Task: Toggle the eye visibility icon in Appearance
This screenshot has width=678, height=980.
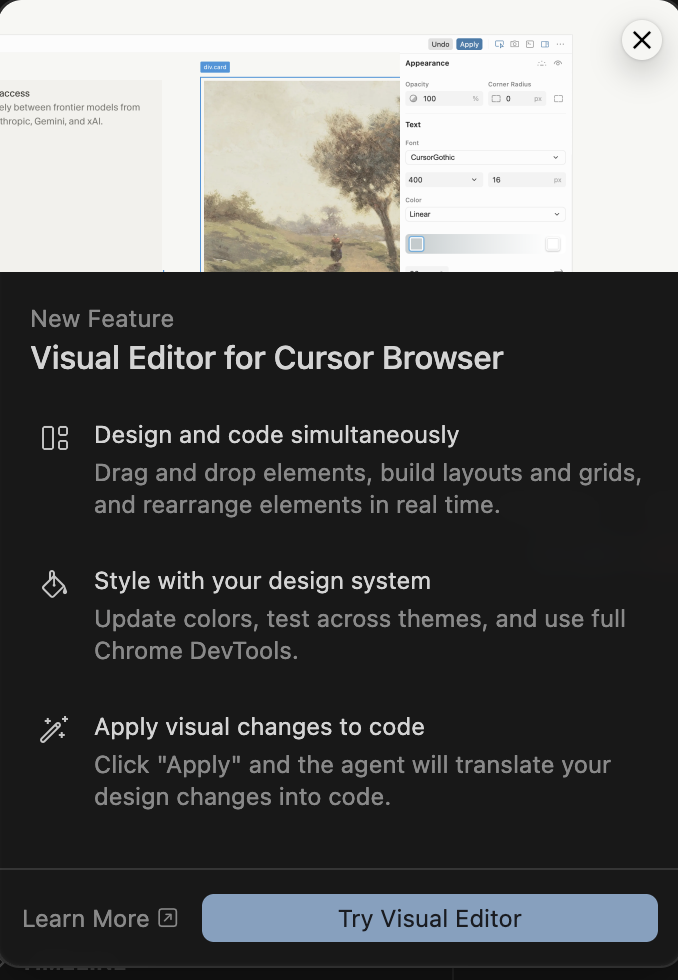Action: point(558,64)
